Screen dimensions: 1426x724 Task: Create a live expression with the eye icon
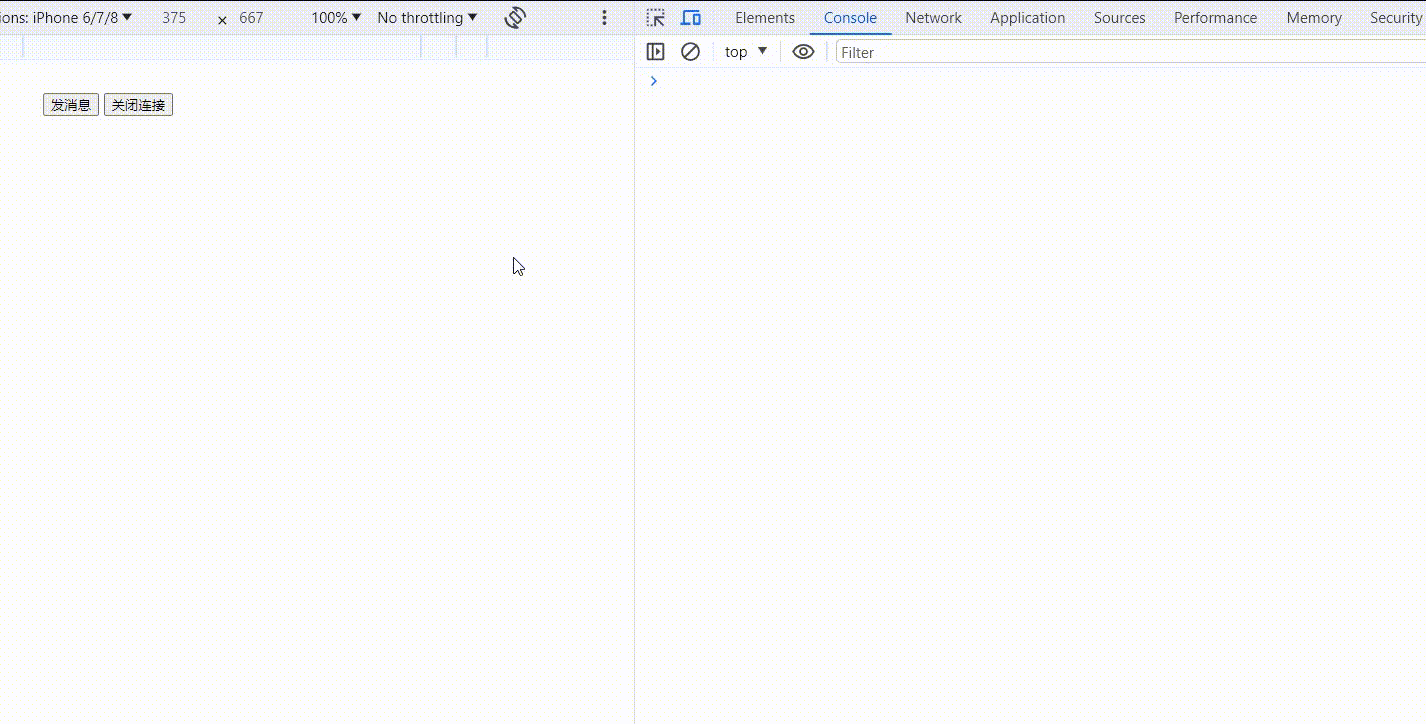tap(803, 51)
